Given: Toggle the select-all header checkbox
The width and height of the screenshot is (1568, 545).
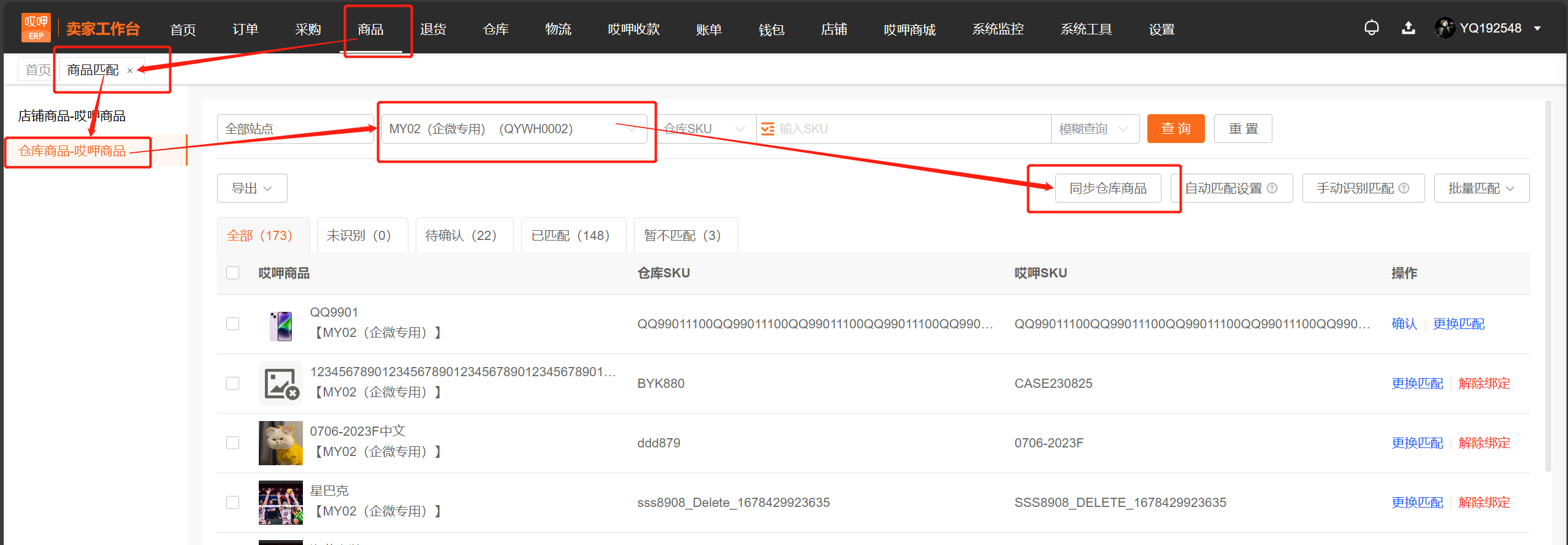Looking at the screenshot, I should coord(233,273).
